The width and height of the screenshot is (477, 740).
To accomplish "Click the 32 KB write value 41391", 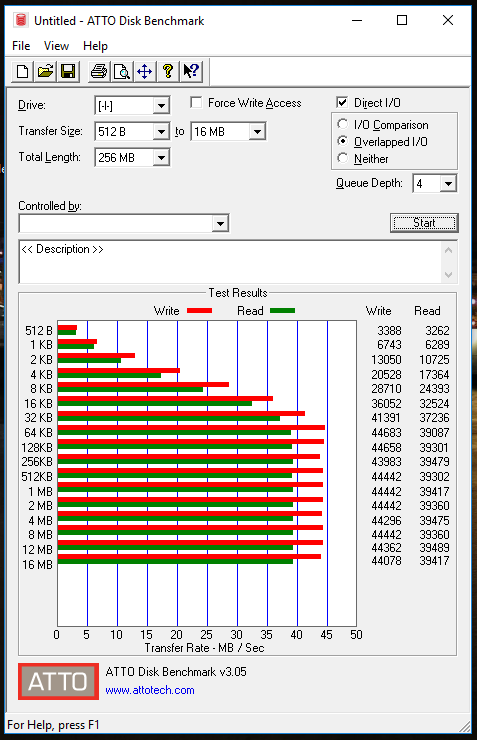I will (386, 418).
